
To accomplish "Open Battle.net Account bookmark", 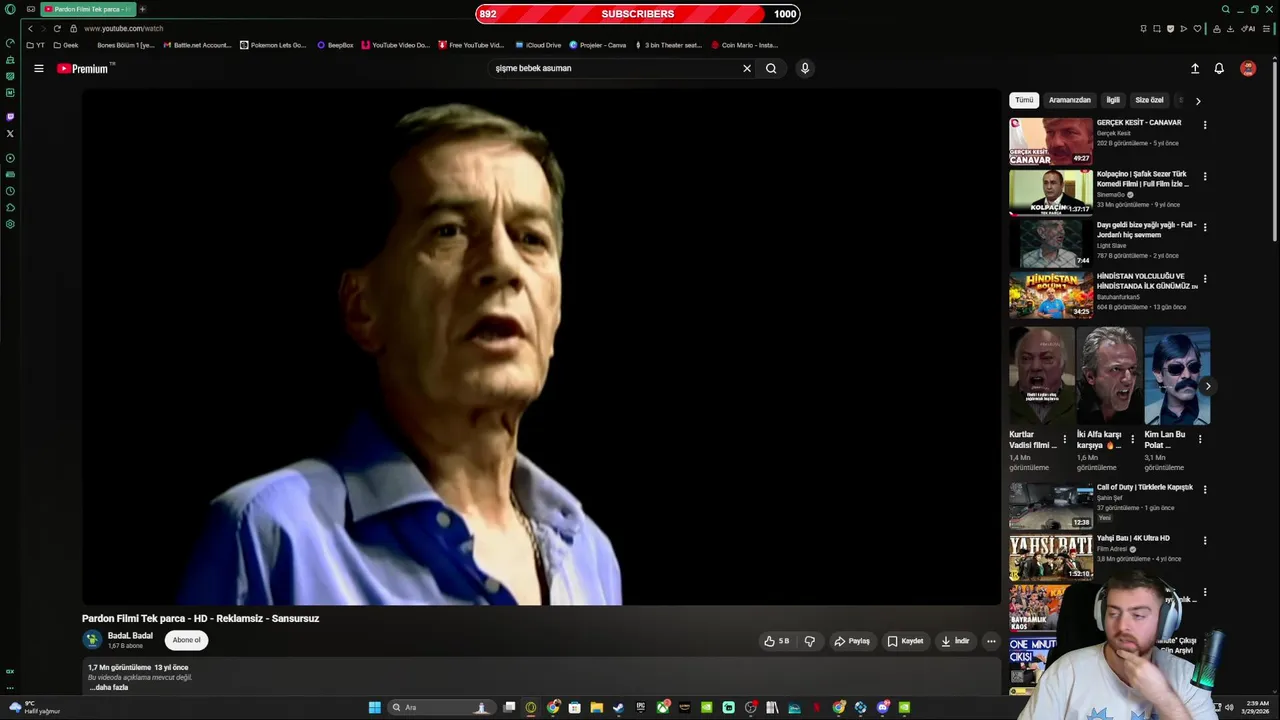I will point(197,45).
